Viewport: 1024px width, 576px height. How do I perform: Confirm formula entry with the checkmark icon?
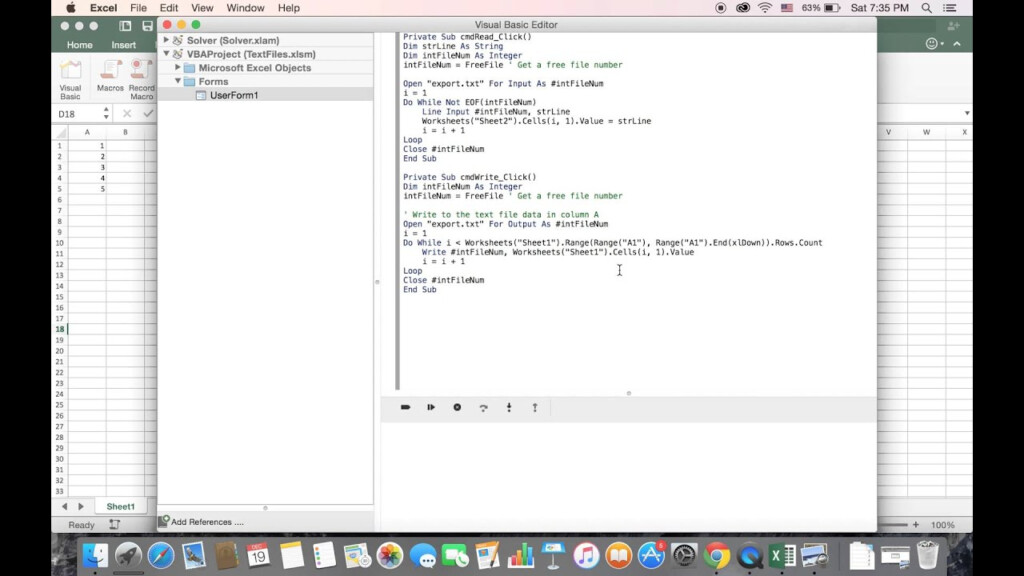pyautogui.click(x=148, y=114)
